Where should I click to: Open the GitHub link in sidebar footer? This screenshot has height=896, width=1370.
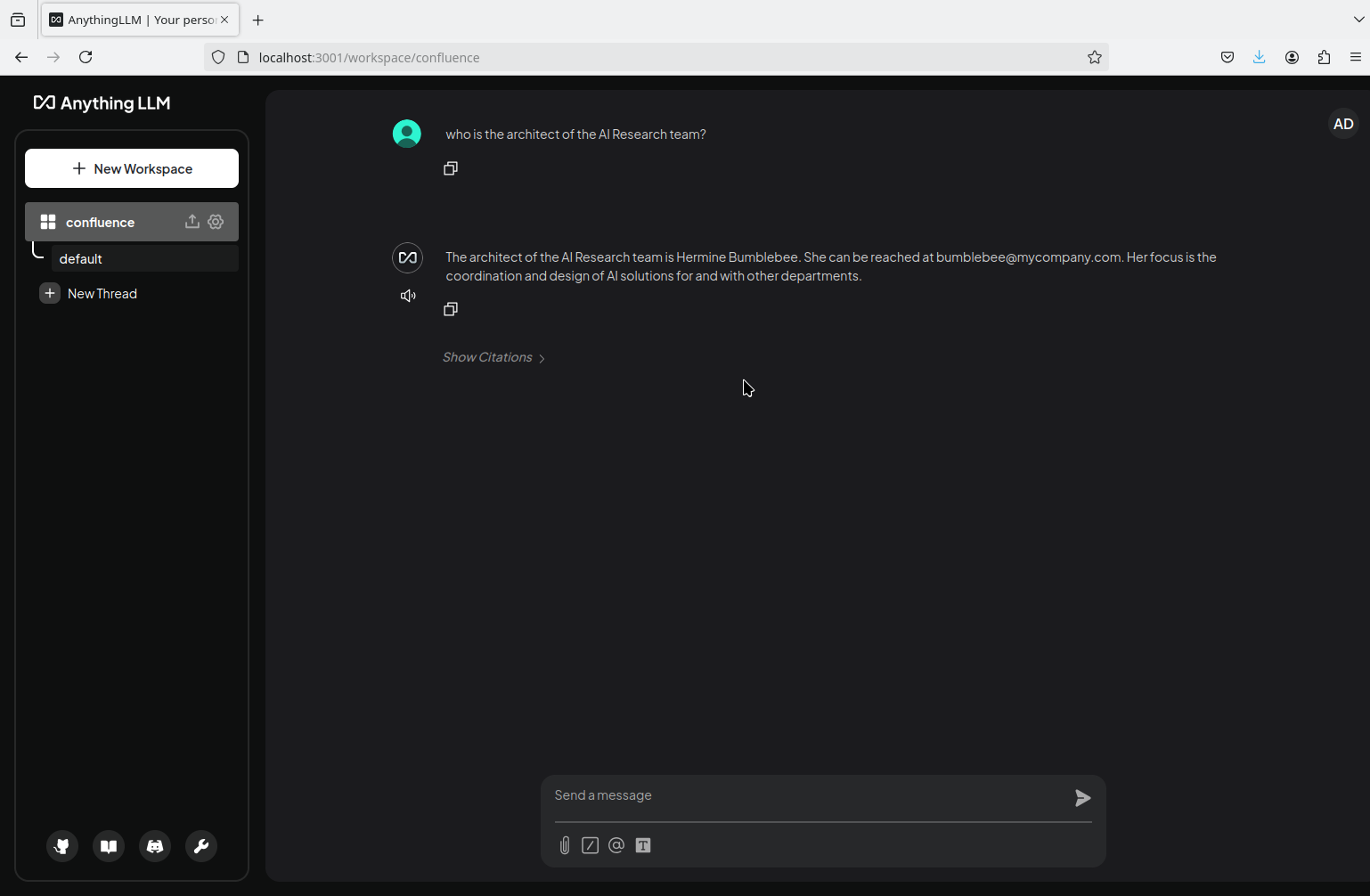(62, 846)
